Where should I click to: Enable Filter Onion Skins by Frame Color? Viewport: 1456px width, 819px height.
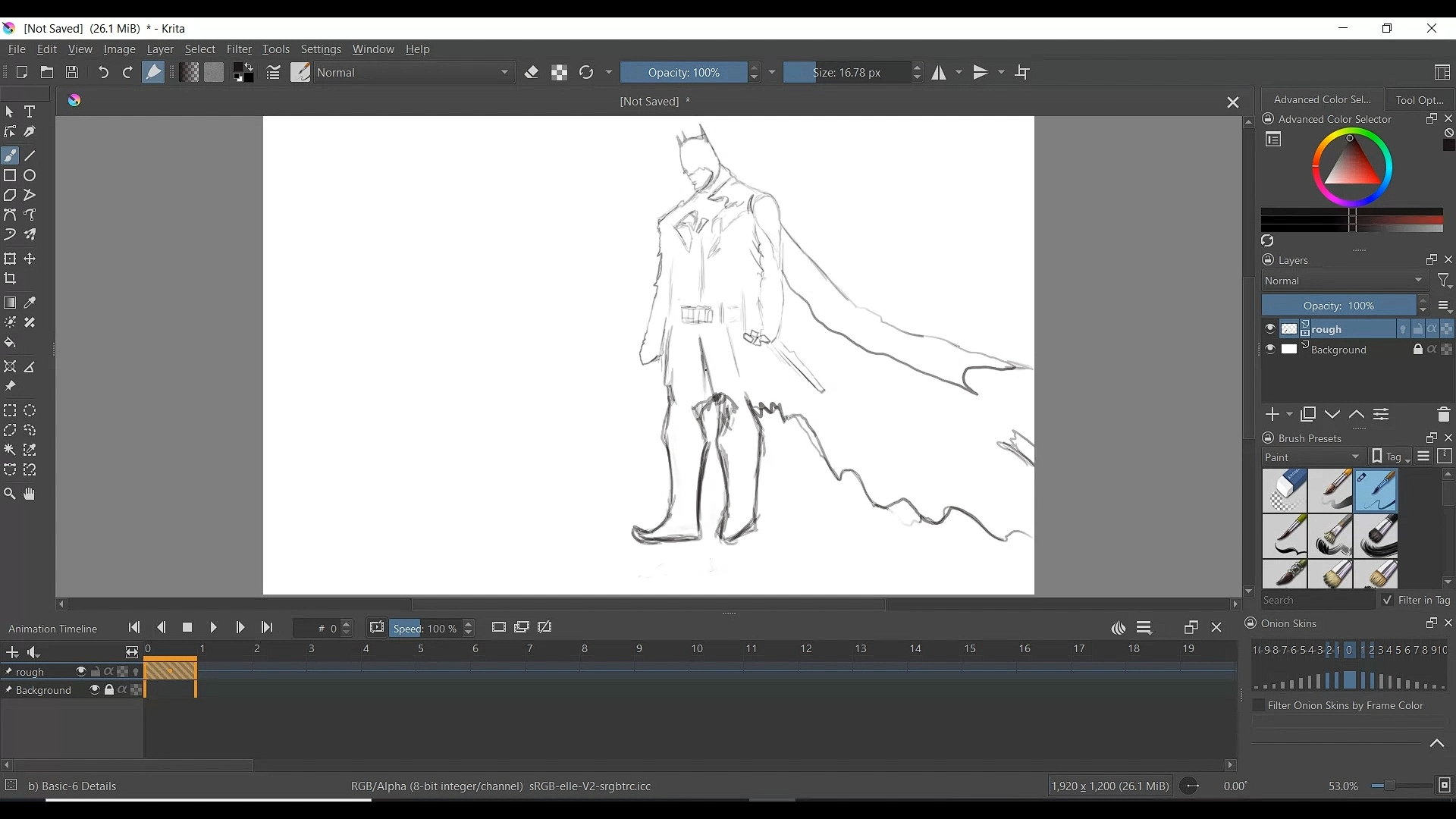pos(1259,706)
